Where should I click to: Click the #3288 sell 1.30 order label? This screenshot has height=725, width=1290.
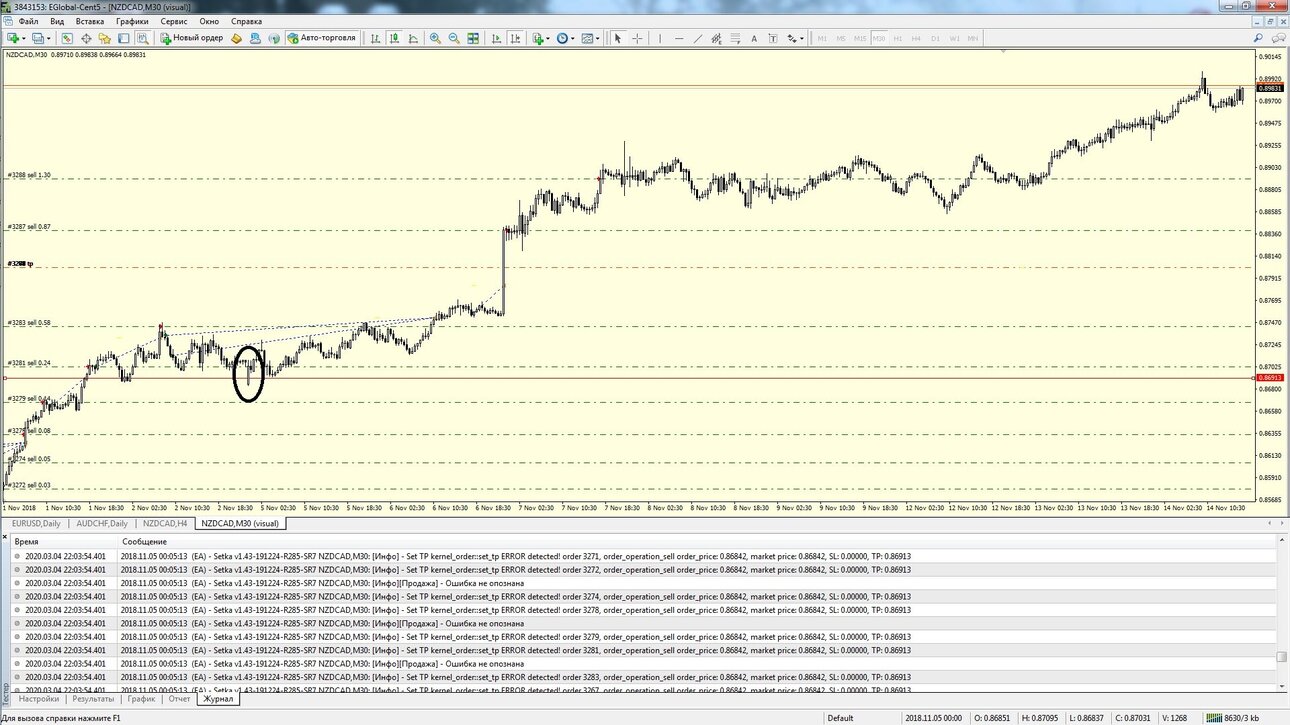[x=29, y=175]
